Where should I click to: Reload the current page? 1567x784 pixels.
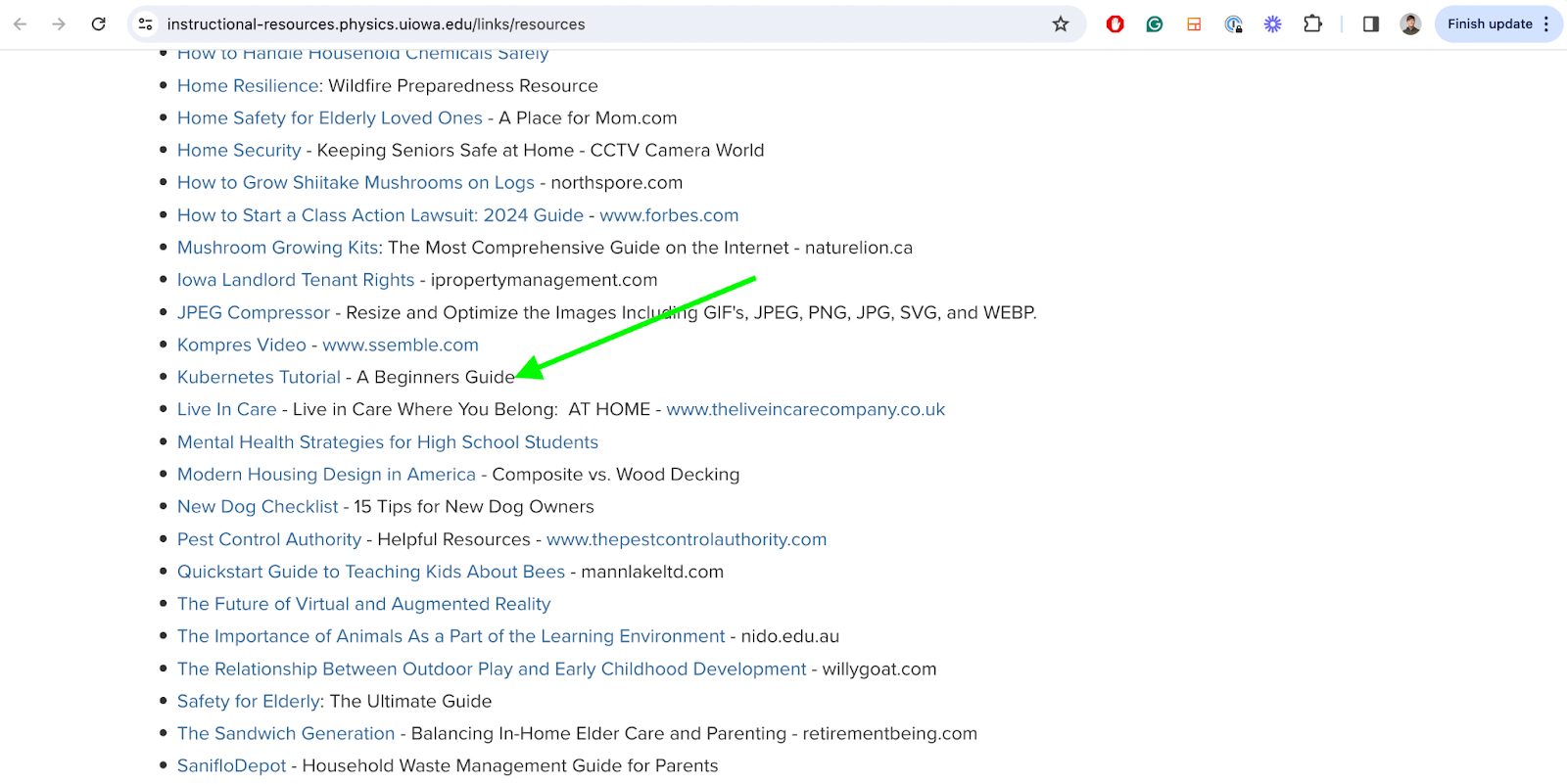[x=98, y=24]
